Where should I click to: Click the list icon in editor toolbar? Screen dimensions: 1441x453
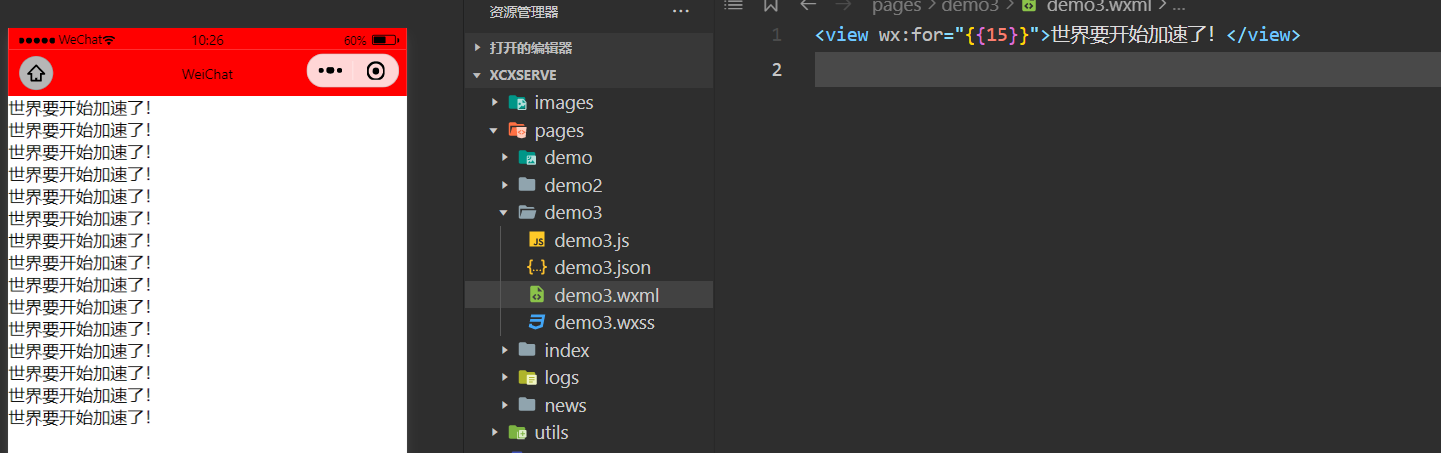tap(733, 6)
